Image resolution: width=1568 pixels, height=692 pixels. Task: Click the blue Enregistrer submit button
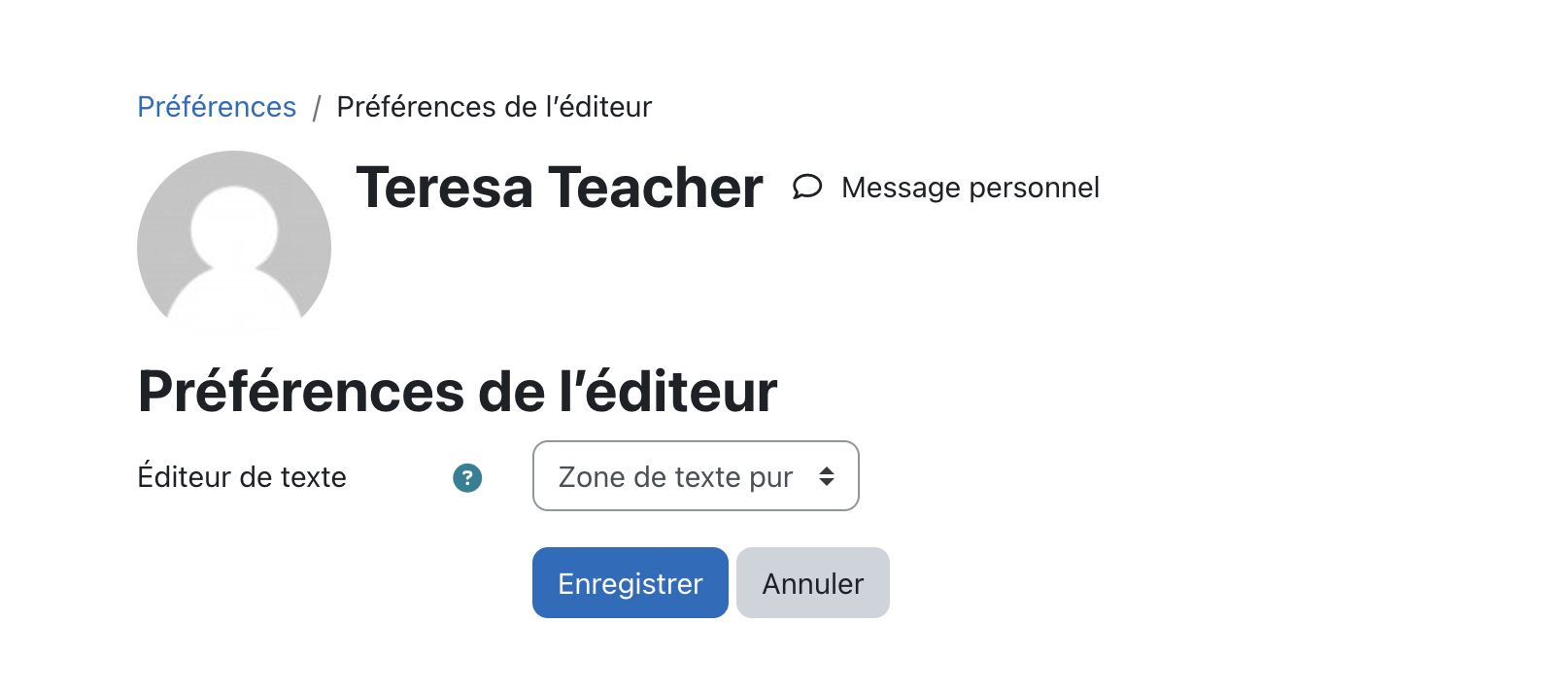click(x=631, y=583)
